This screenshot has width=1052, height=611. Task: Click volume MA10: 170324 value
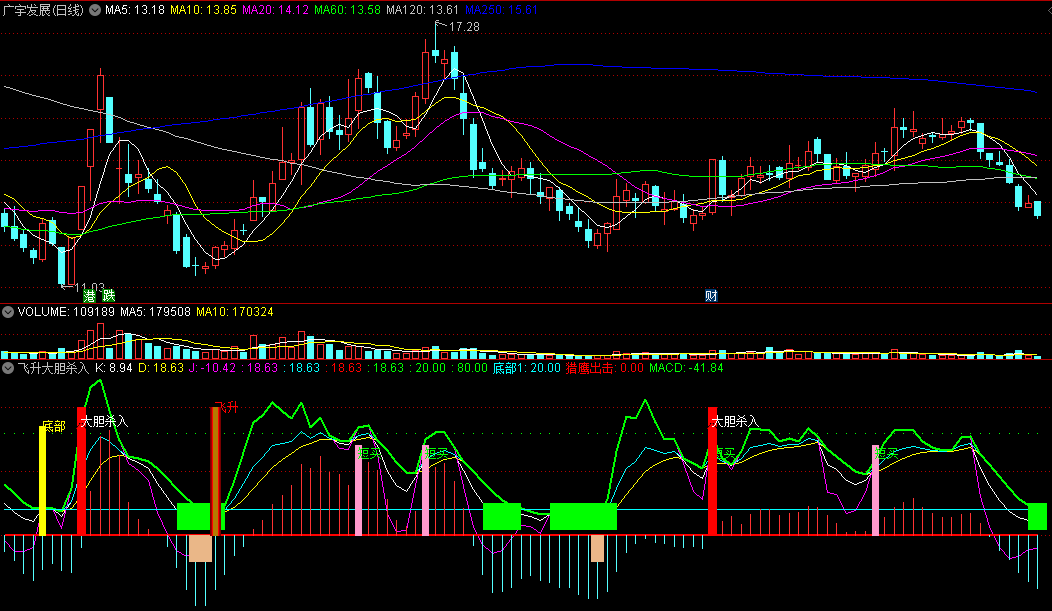tap(234, 312)
